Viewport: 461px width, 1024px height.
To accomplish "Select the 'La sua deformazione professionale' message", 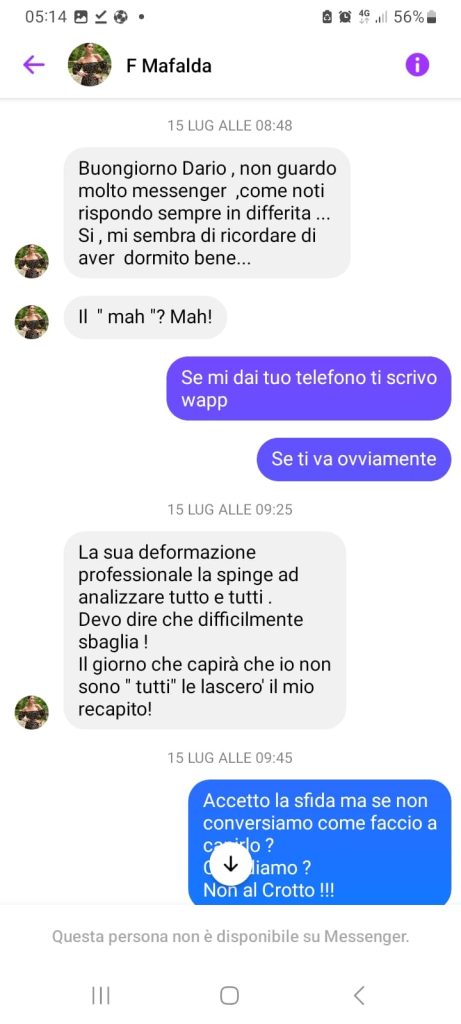I will point(204,630).
